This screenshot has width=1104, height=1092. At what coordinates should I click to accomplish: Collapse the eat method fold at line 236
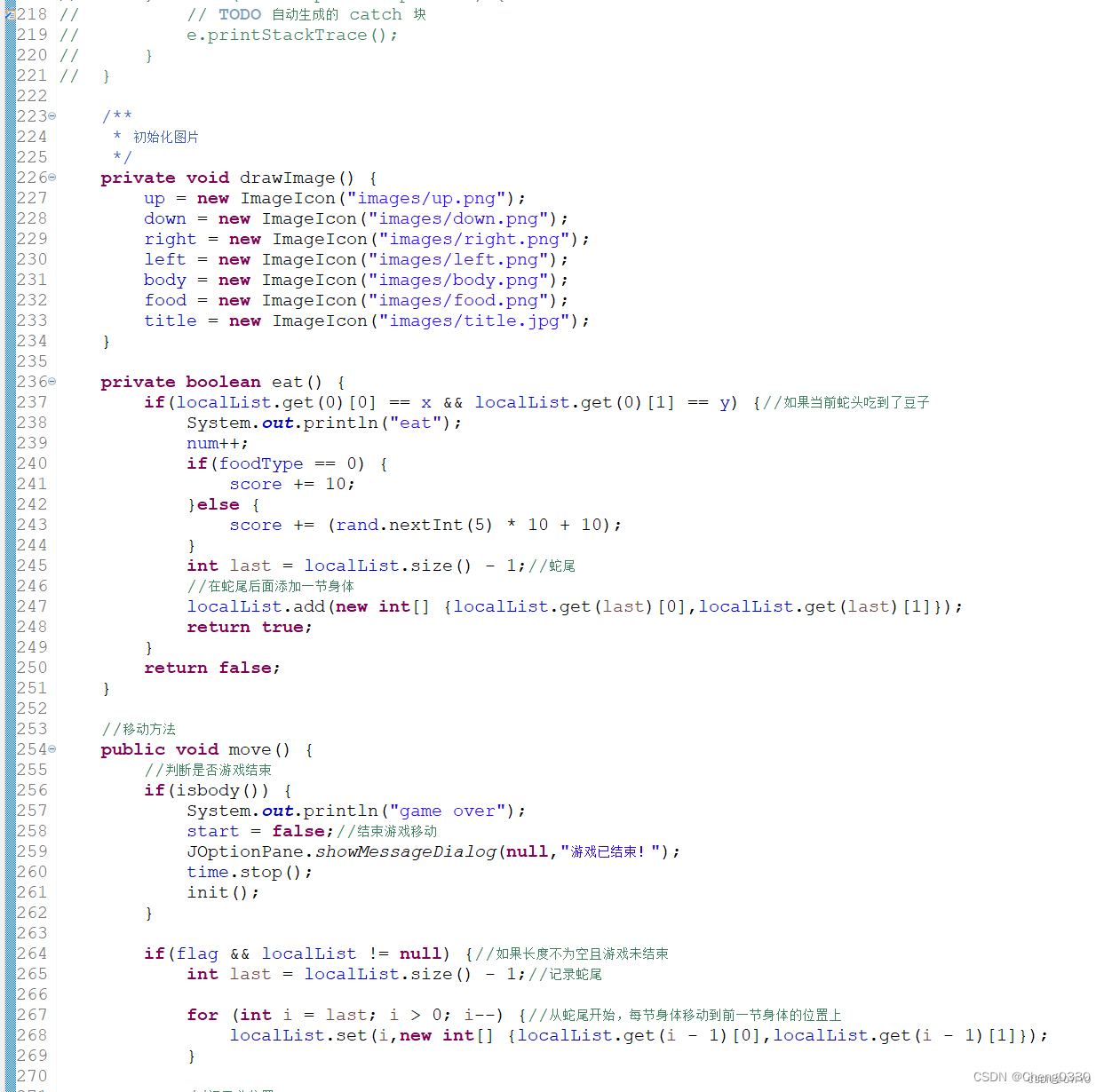click(52, 382)
